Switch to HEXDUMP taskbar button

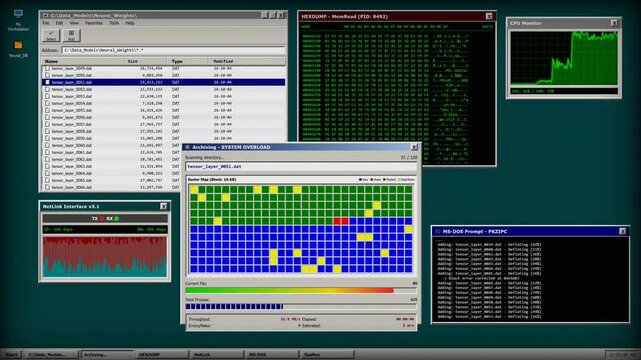click(x=162, y=354)
